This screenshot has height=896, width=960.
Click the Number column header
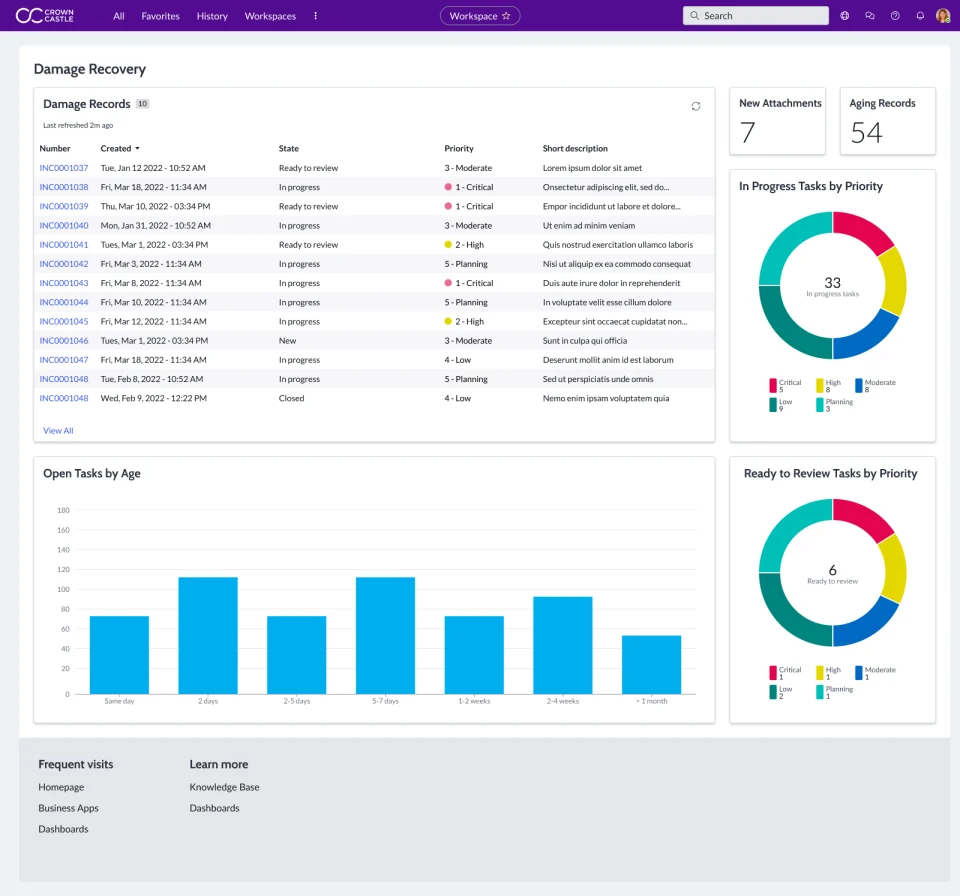click(54, 148)
